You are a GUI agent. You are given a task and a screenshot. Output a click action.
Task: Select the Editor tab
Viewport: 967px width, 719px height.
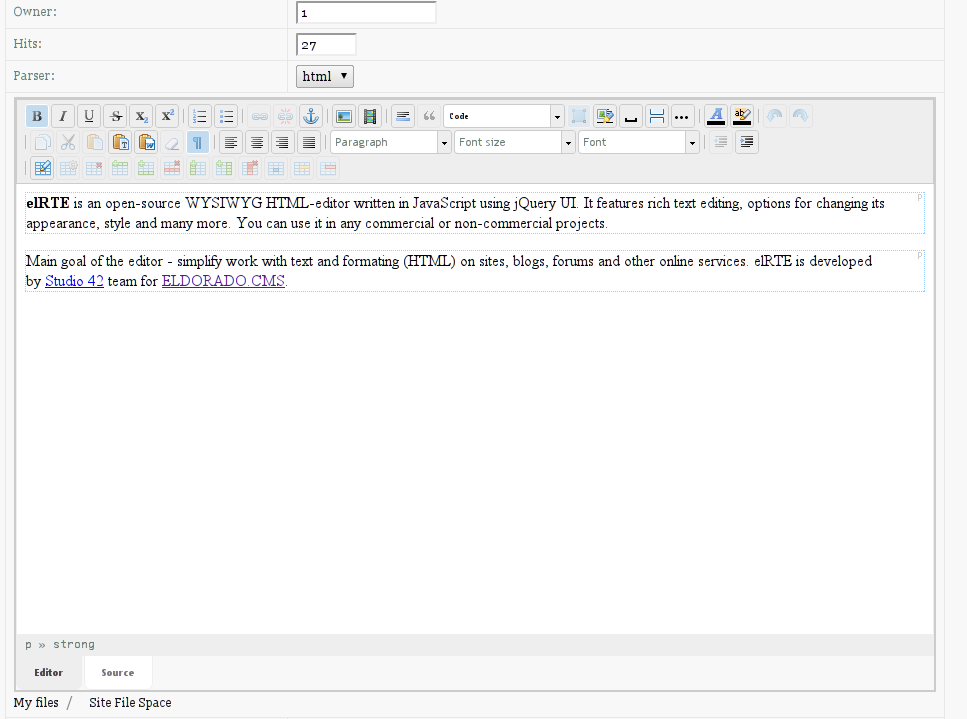pos(49,673)
